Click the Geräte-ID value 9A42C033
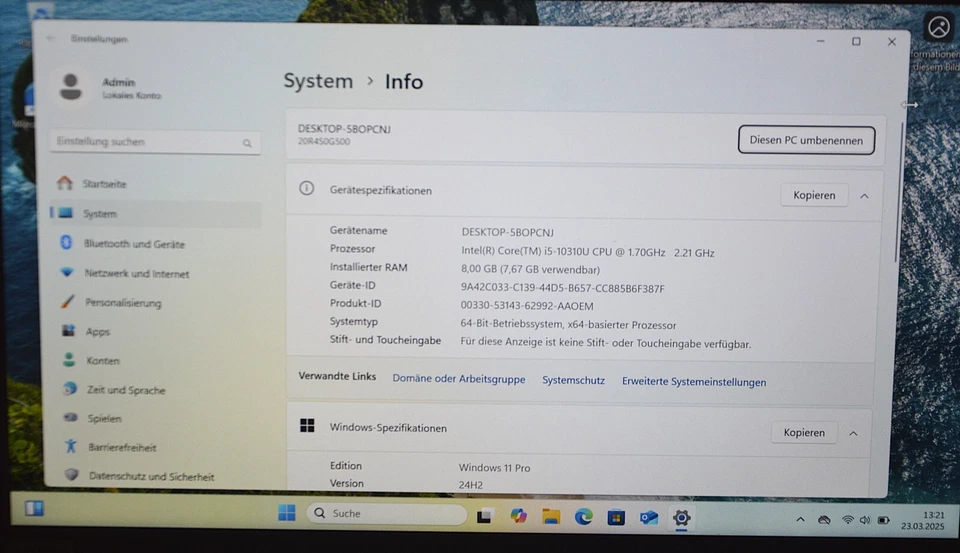960x553 pixels. coord(562,288)
